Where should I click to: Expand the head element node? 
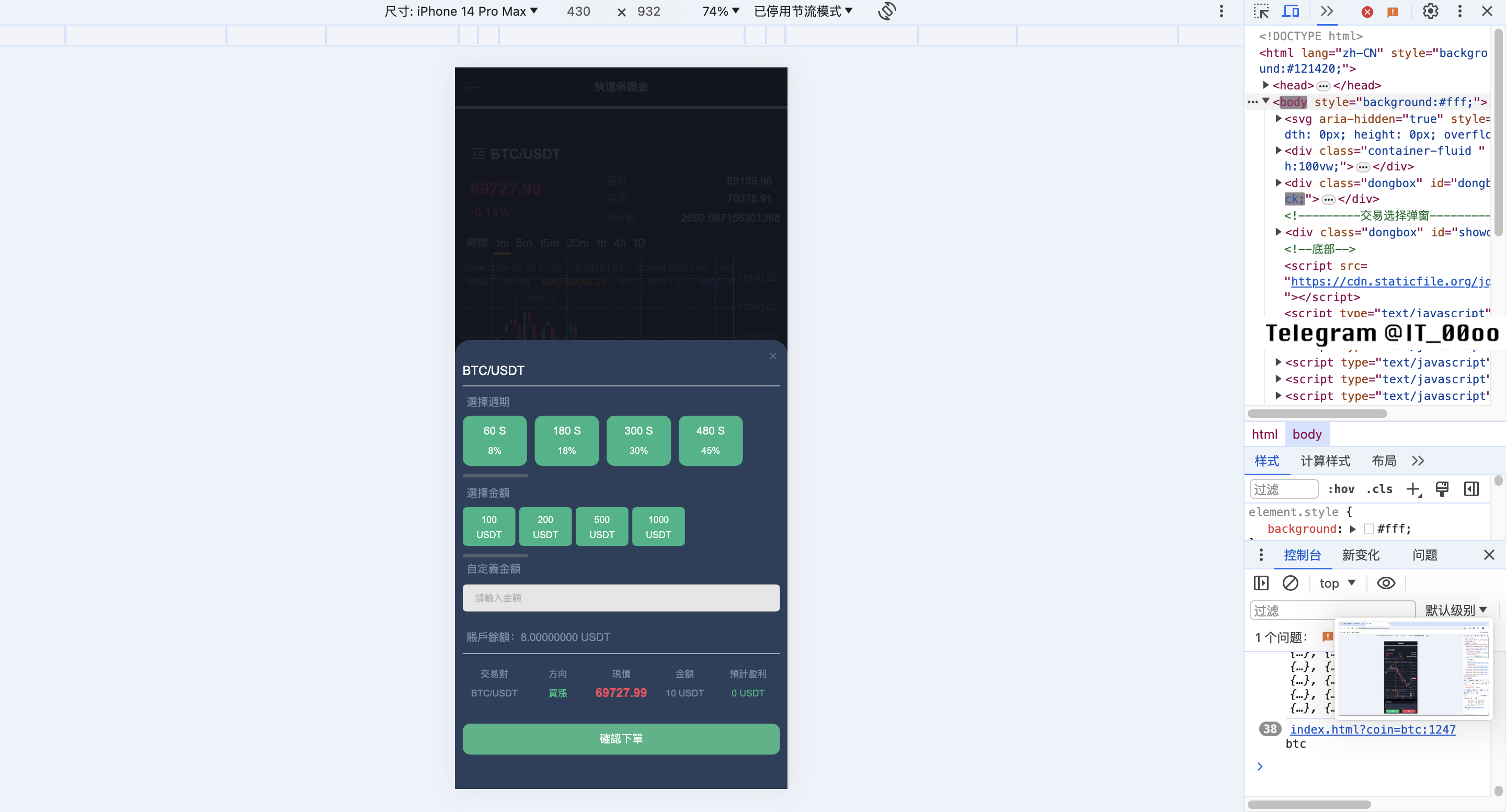1265,85
